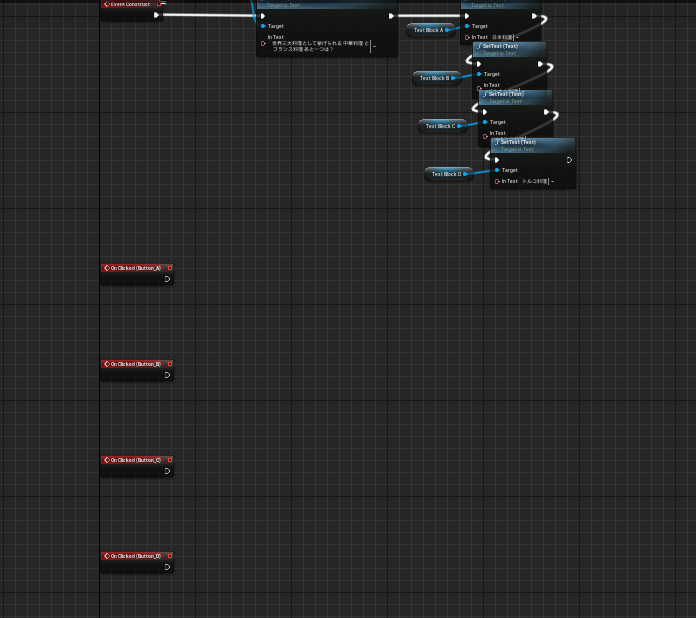The height and width of the screenshot is (618, 696).
Task: Click Target pin of Text Block B SetText
Action: pos(479,74)
